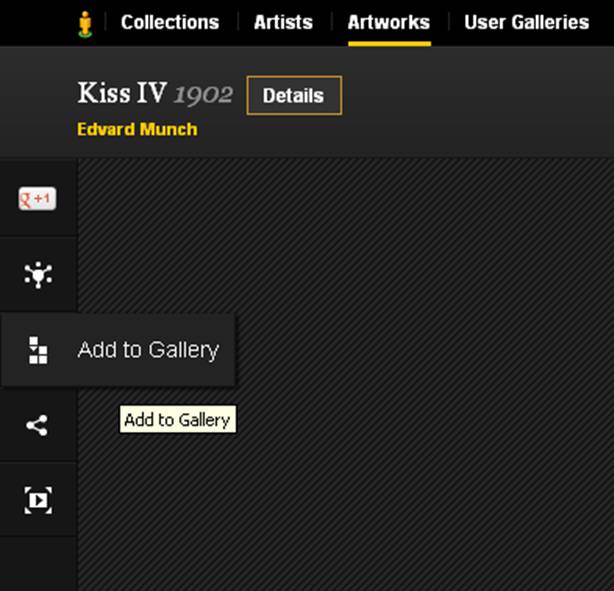This screenshot has height=591, width=614.
Task: Click the yellow Add to Gallery tooltip
Action: [178, 419]
